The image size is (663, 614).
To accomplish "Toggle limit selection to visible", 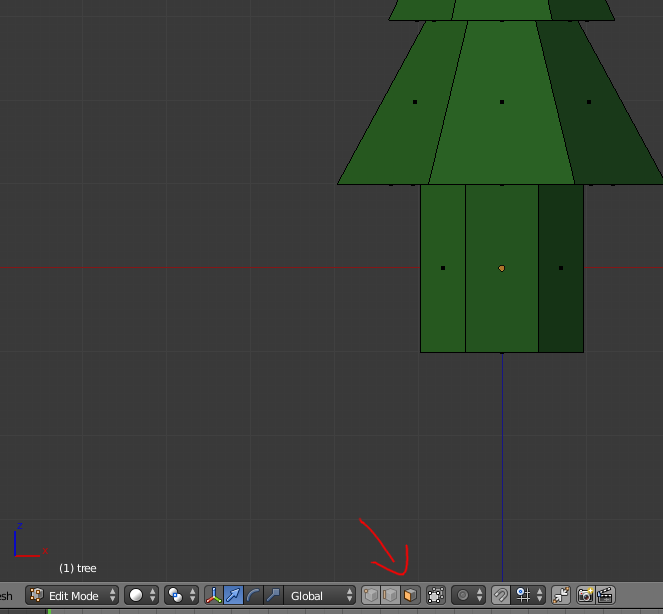I will click(x=436, y=595).
